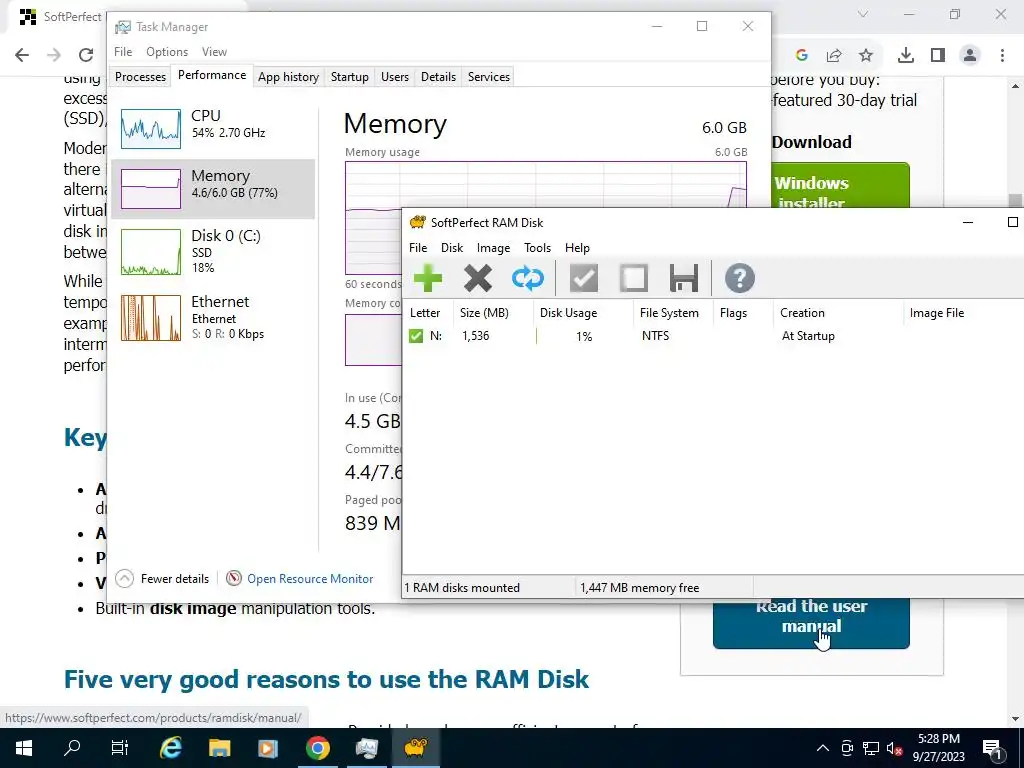Open taskbar search magnifier
1024x768 pixels.
coord(72,748)
